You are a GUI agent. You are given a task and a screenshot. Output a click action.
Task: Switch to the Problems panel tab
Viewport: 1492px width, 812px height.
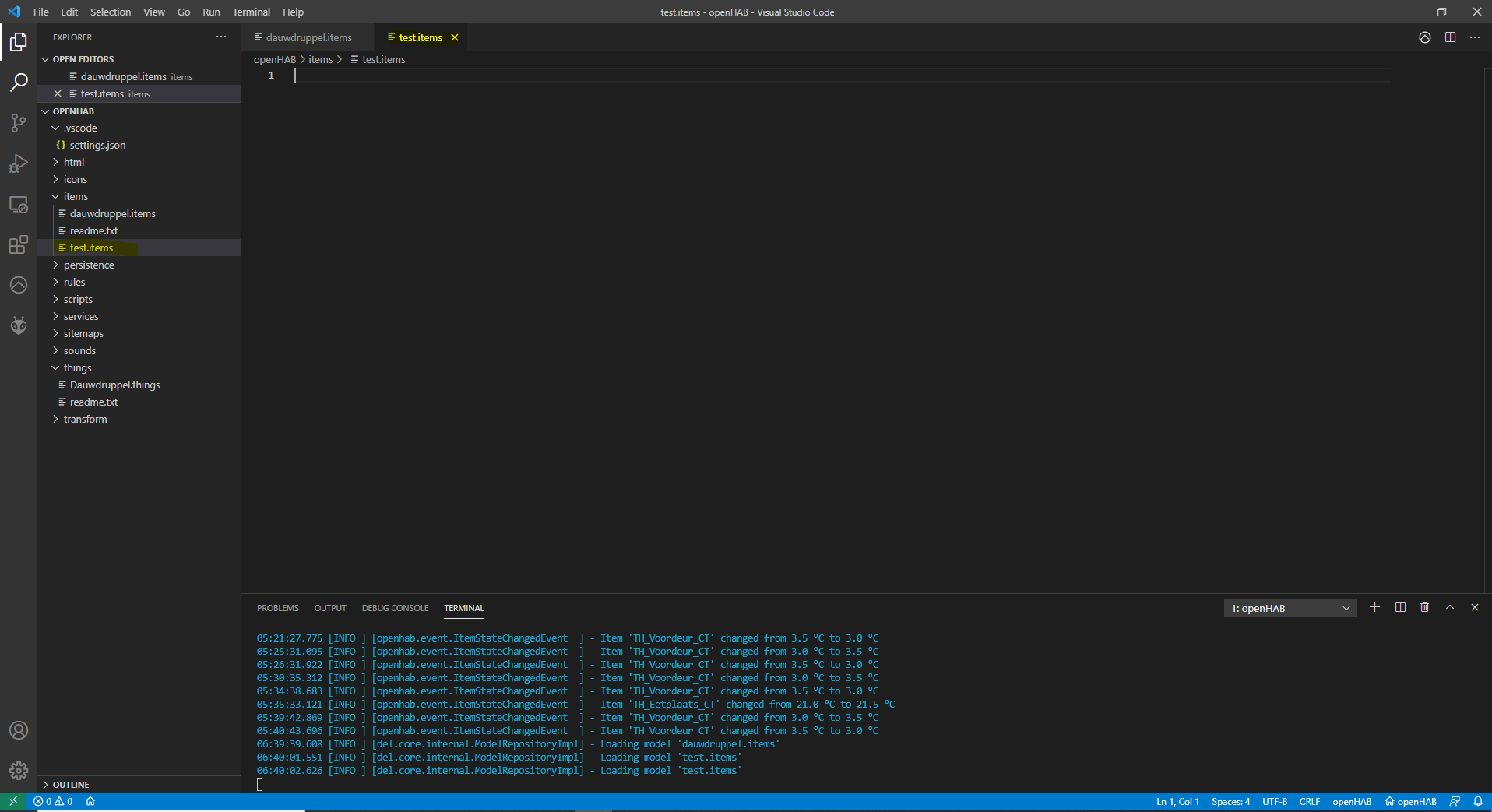click(278, 608)
